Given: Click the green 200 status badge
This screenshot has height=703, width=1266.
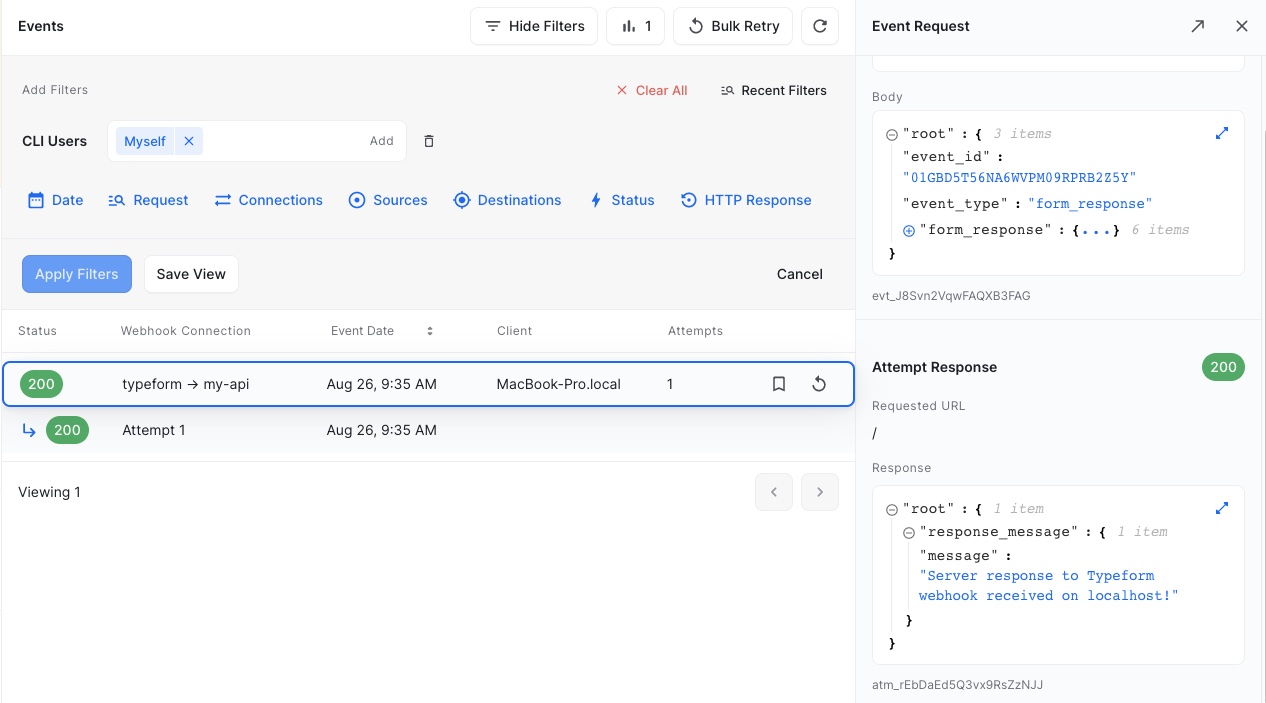Looking at the screenshot, I should [x=41, y=384].
